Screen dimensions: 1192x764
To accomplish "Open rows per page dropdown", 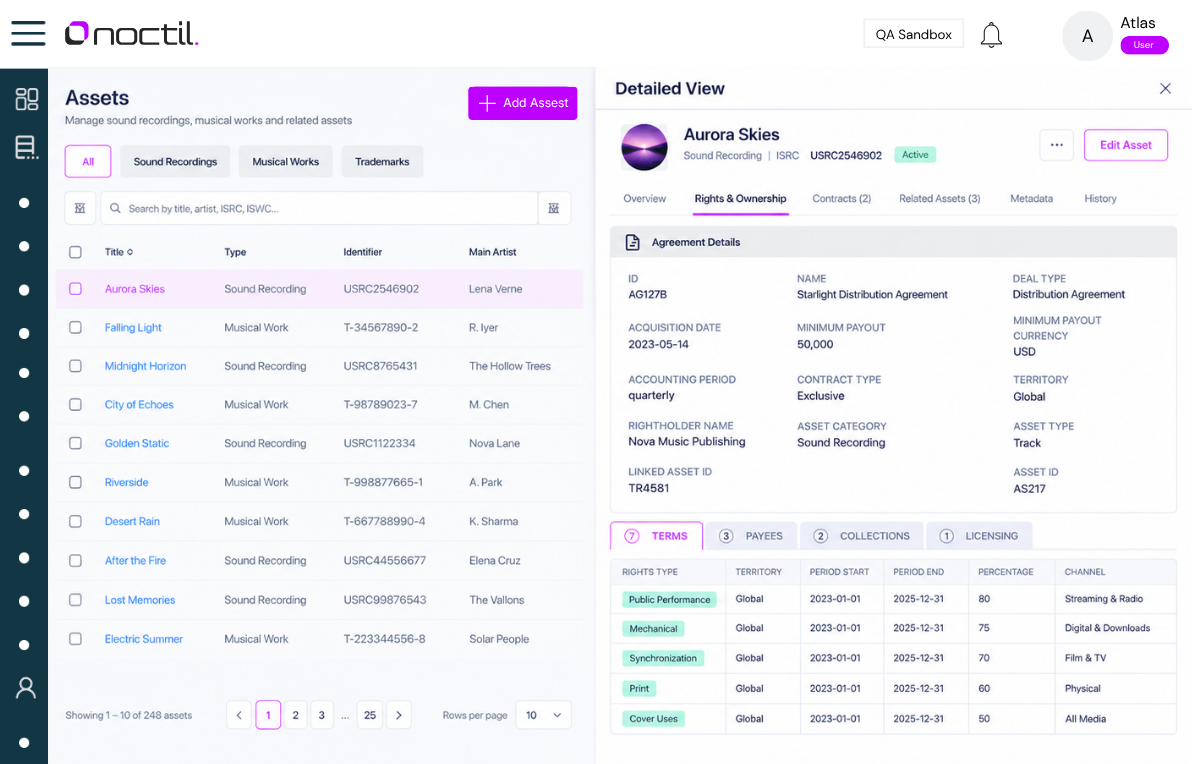I will point(544,715).
